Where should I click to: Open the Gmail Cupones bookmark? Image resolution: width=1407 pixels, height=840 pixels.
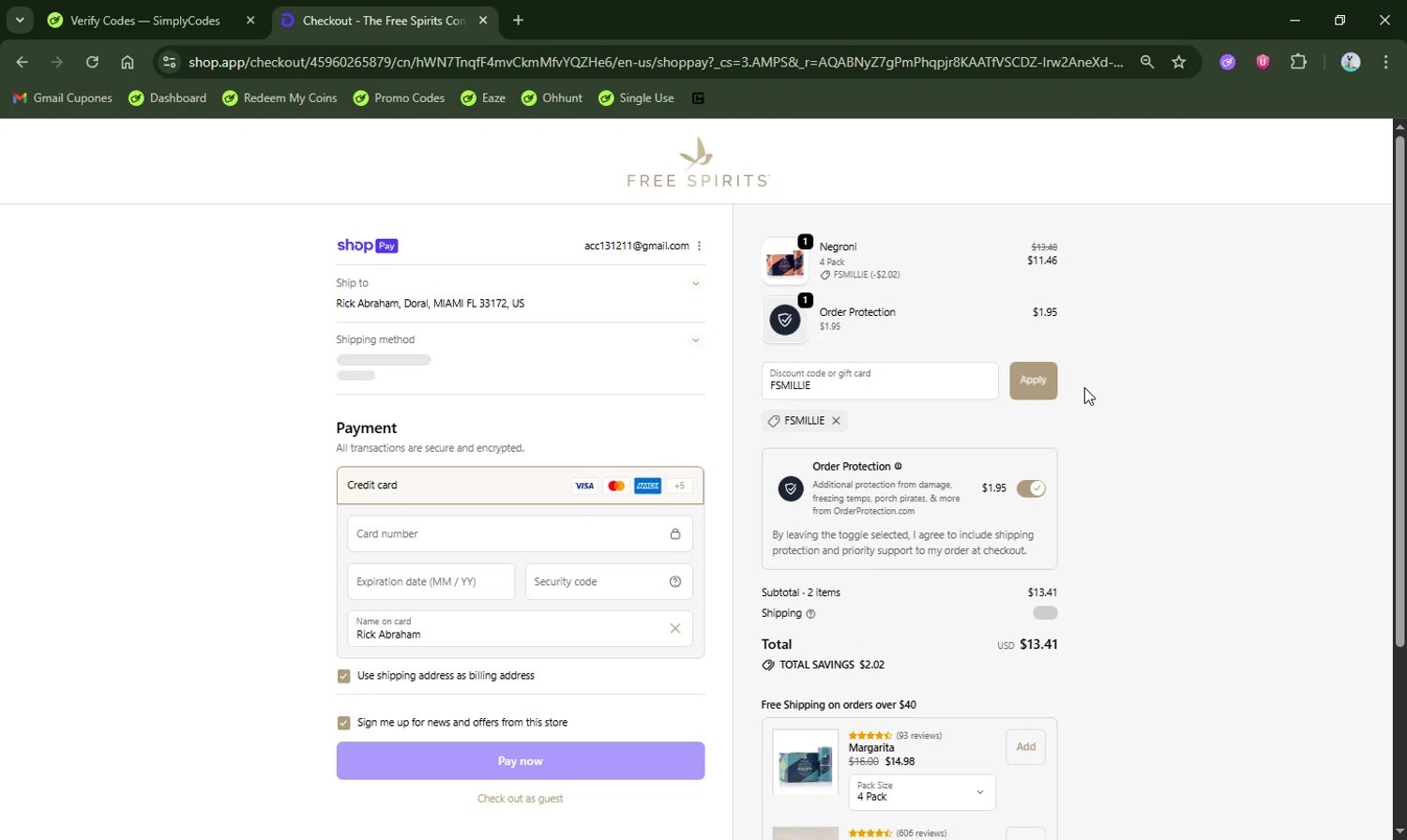tap(63, 98)
